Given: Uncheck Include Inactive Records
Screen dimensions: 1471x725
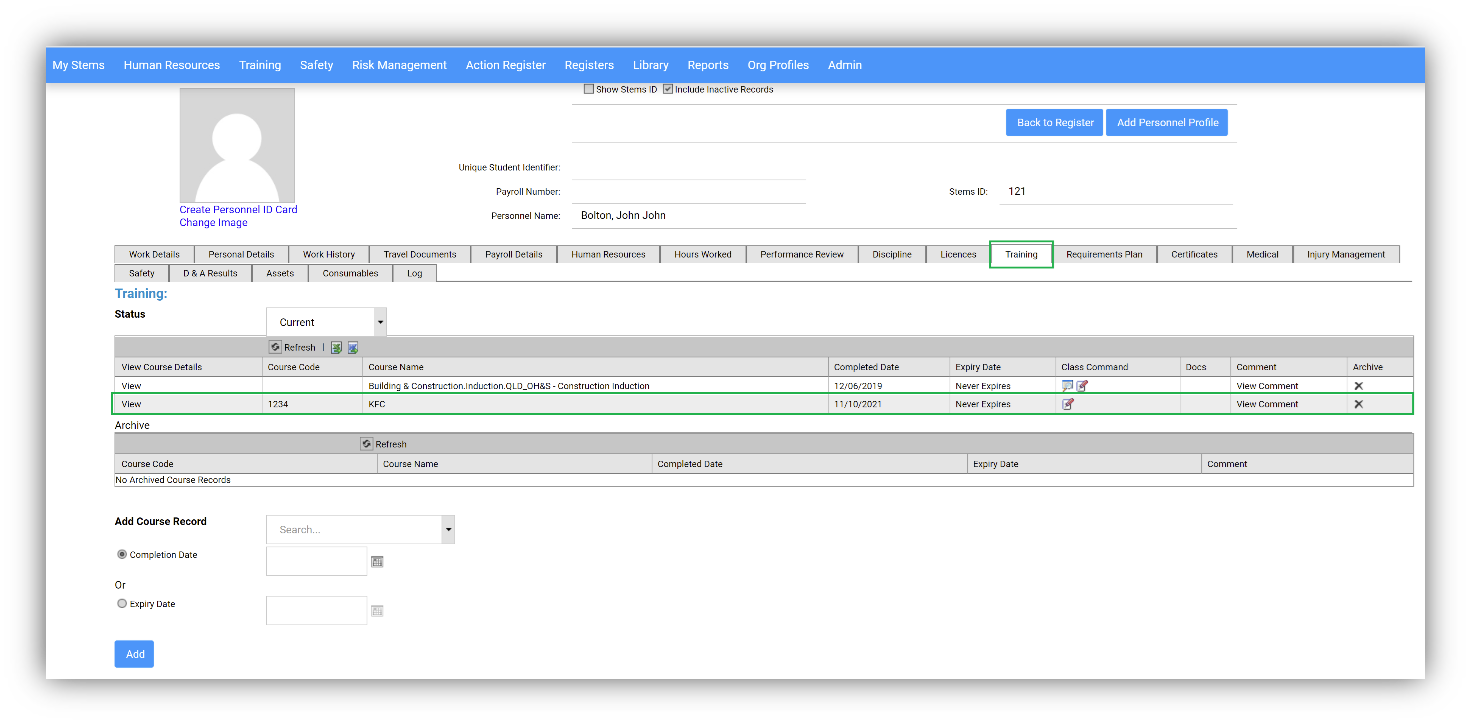Looking at the screenshot, I should [668, 89].
